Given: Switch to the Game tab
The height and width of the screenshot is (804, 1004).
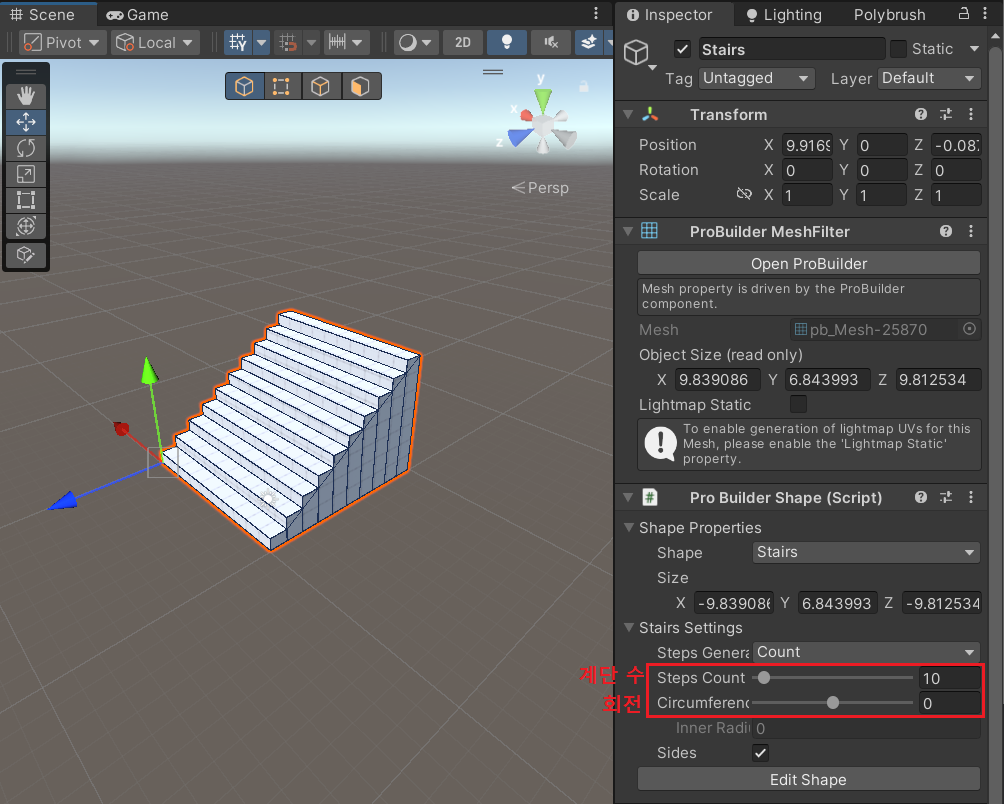Looking at the screenshot, I should [x=138, y=14].
